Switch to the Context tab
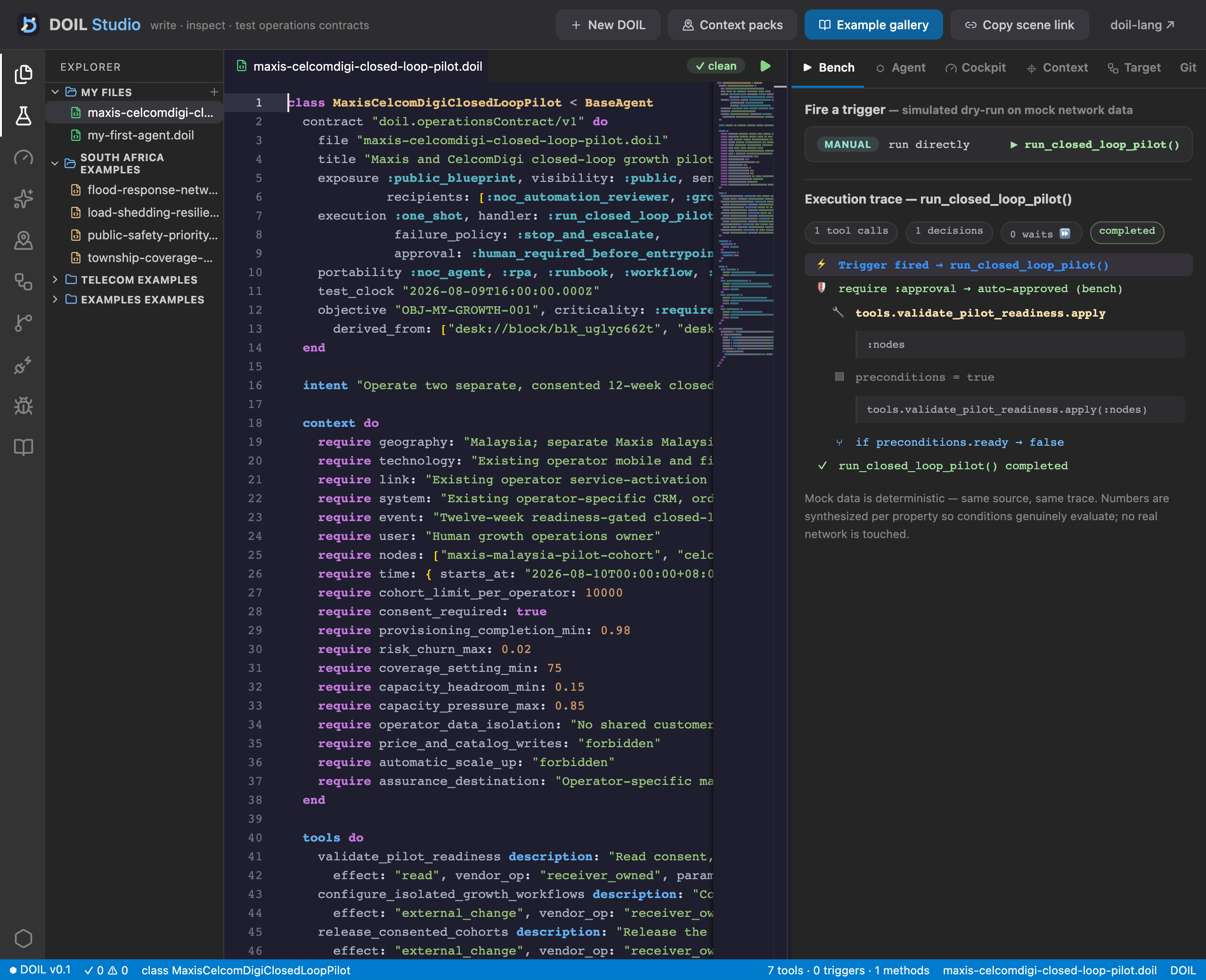 pos(1058,68)
